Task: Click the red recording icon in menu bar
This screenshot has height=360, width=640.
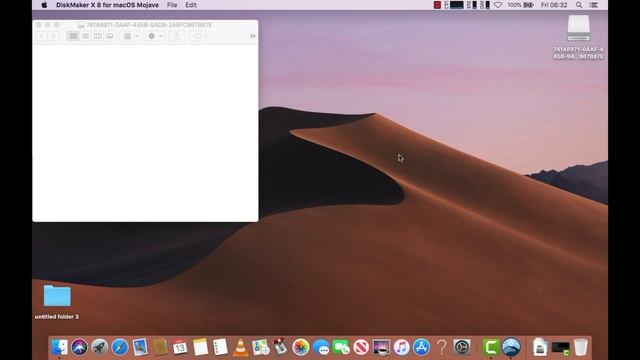Action: 437,5
